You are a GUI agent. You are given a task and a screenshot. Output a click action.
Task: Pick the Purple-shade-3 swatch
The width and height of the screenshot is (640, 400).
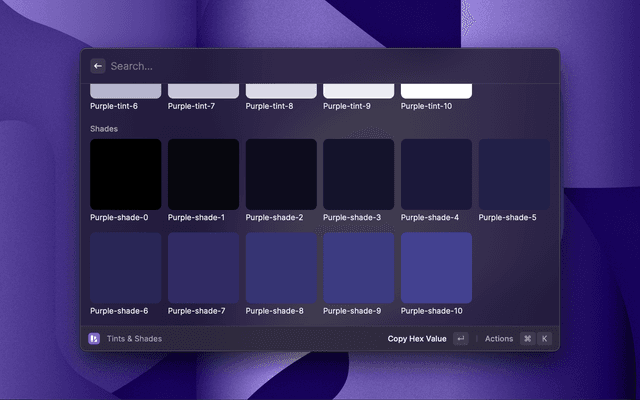pyautogui.click(x=359, y=174)
